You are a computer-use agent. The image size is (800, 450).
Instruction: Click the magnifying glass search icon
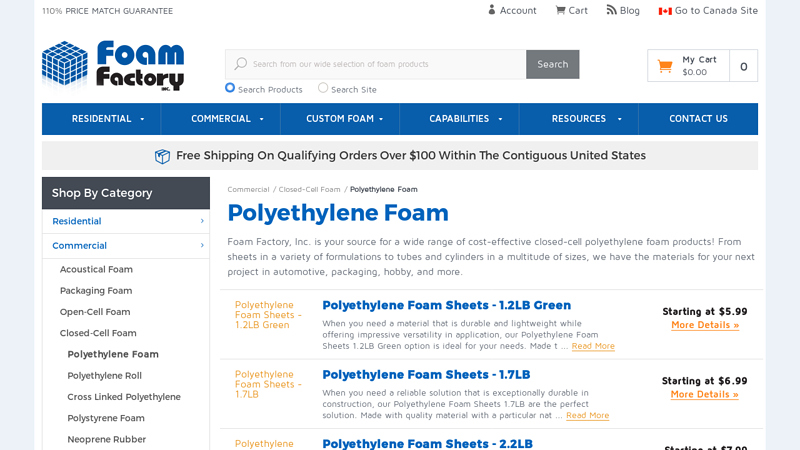[x=240, y=64]
